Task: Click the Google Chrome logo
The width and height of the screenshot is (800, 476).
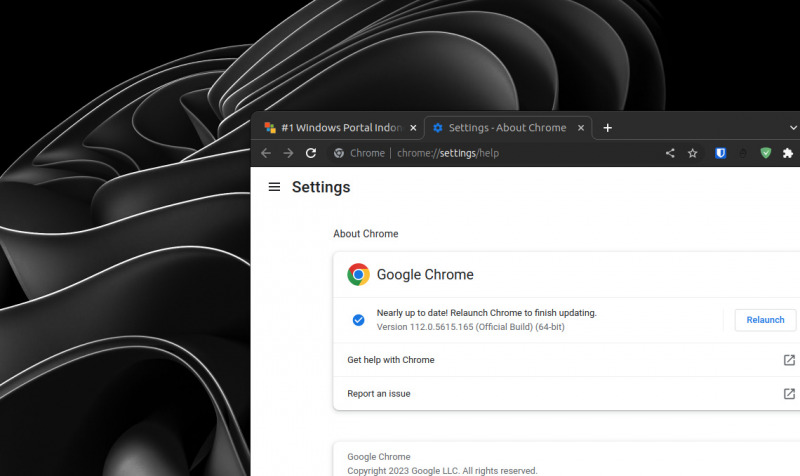Action: (359, 274)
